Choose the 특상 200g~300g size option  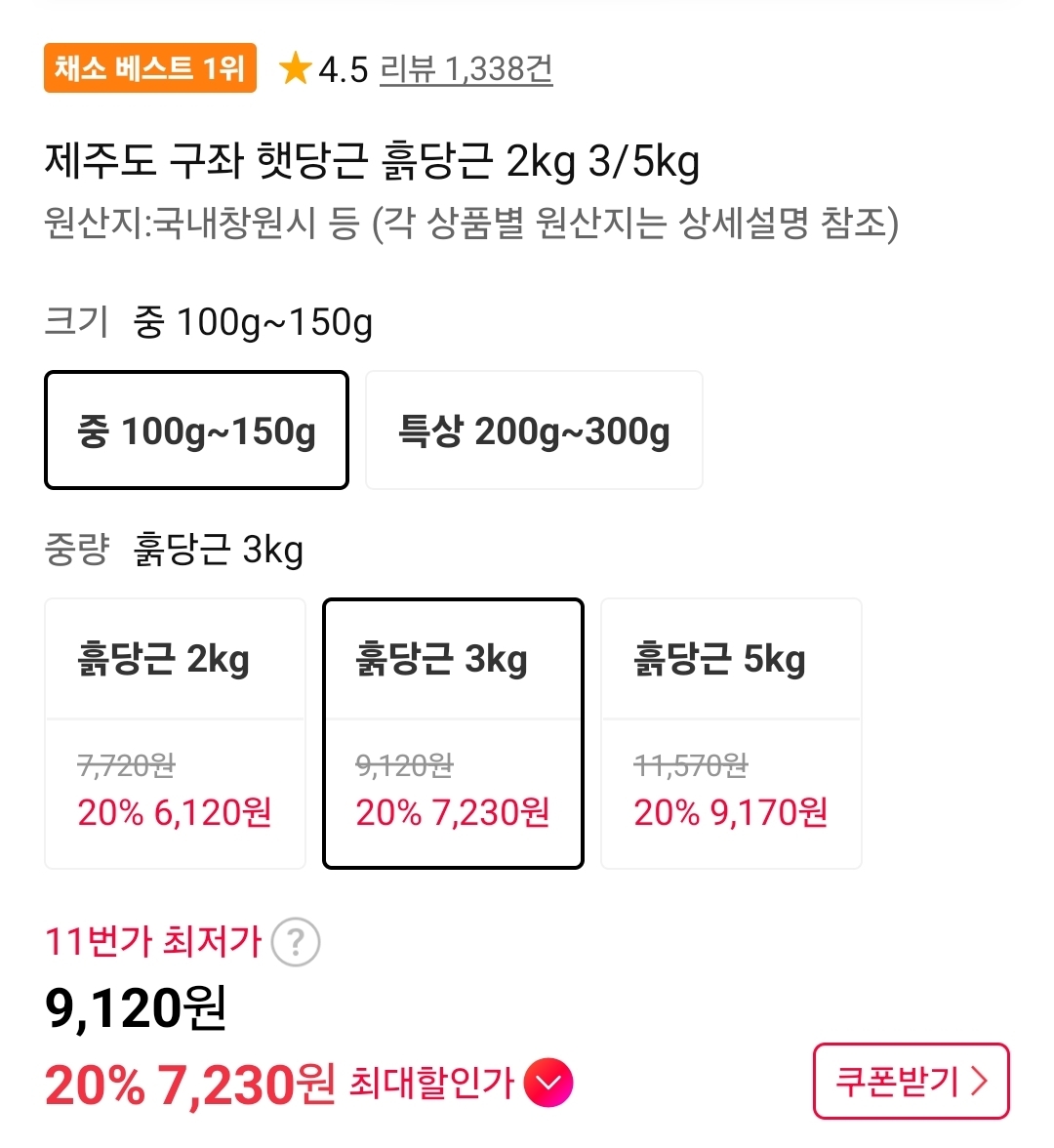534,430
